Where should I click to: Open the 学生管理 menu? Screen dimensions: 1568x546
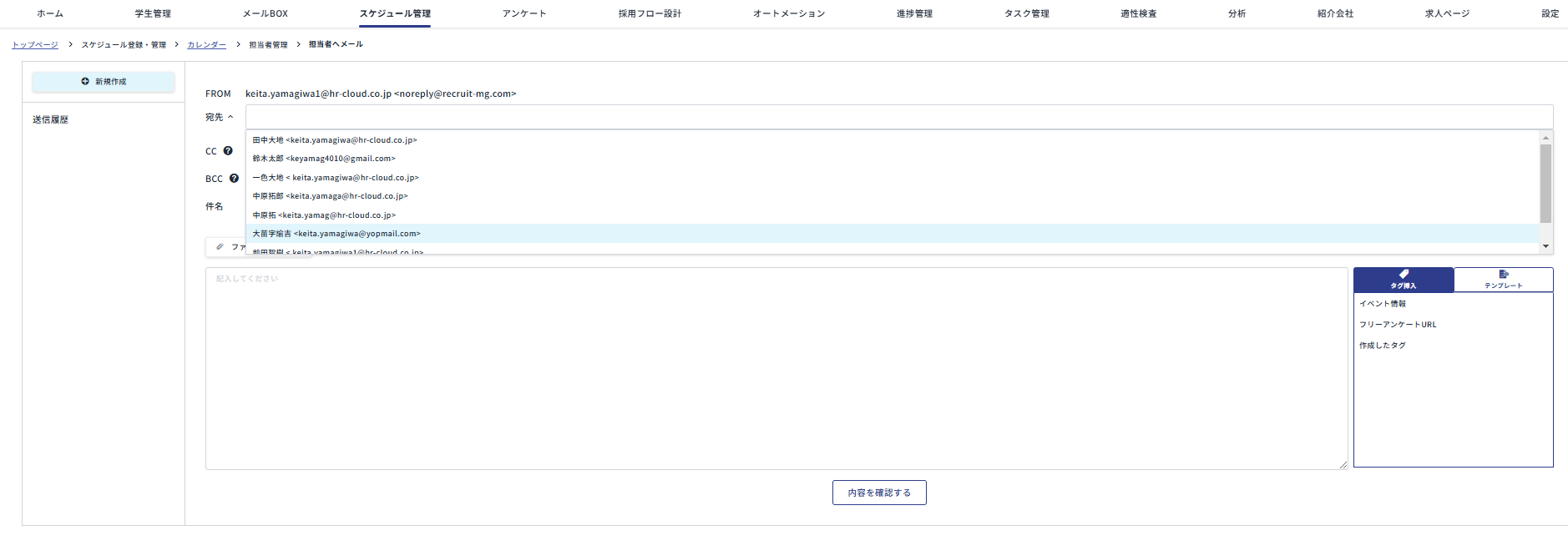[153, 13]
